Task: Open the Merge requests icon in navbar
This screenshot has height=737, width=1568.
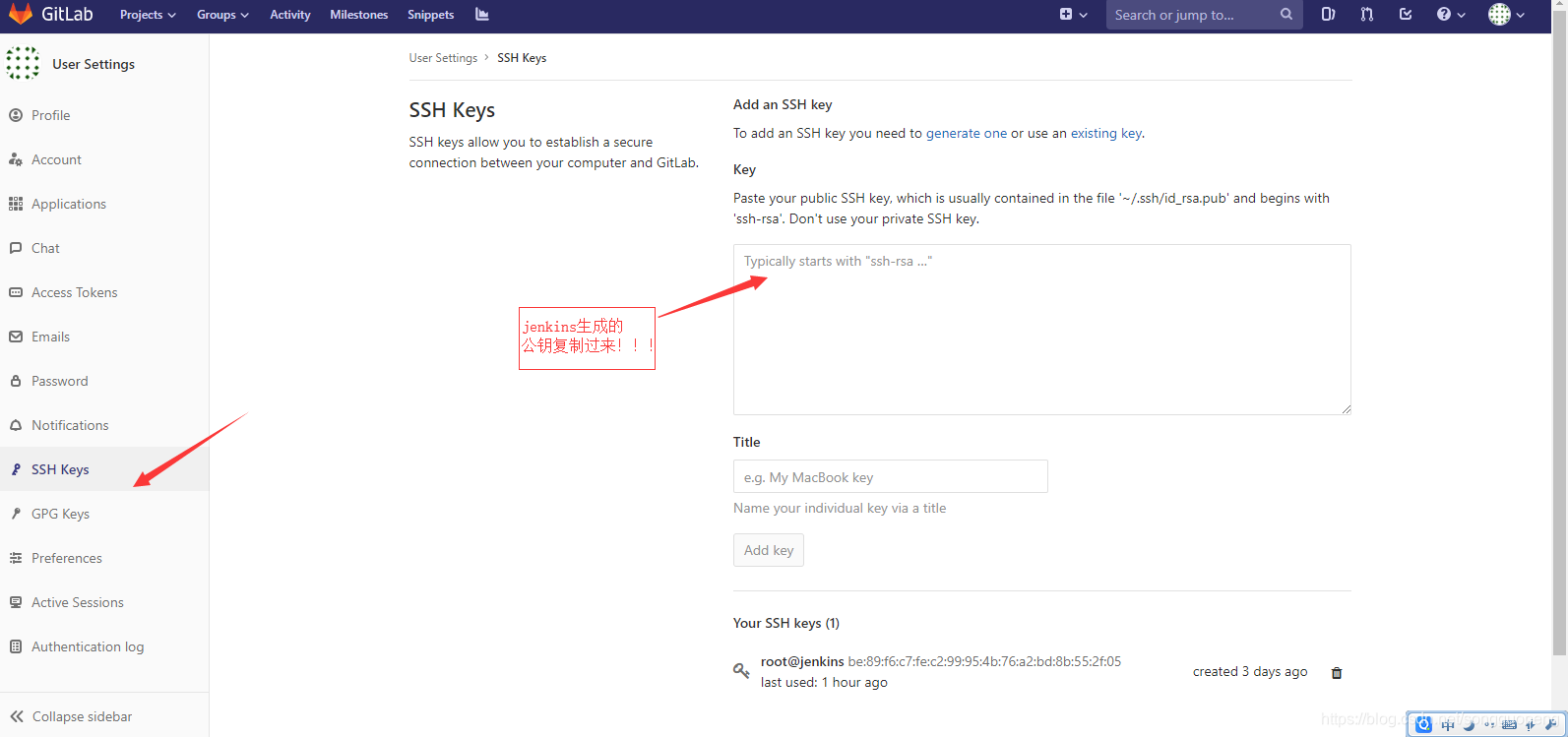Action: (1367, 15)
